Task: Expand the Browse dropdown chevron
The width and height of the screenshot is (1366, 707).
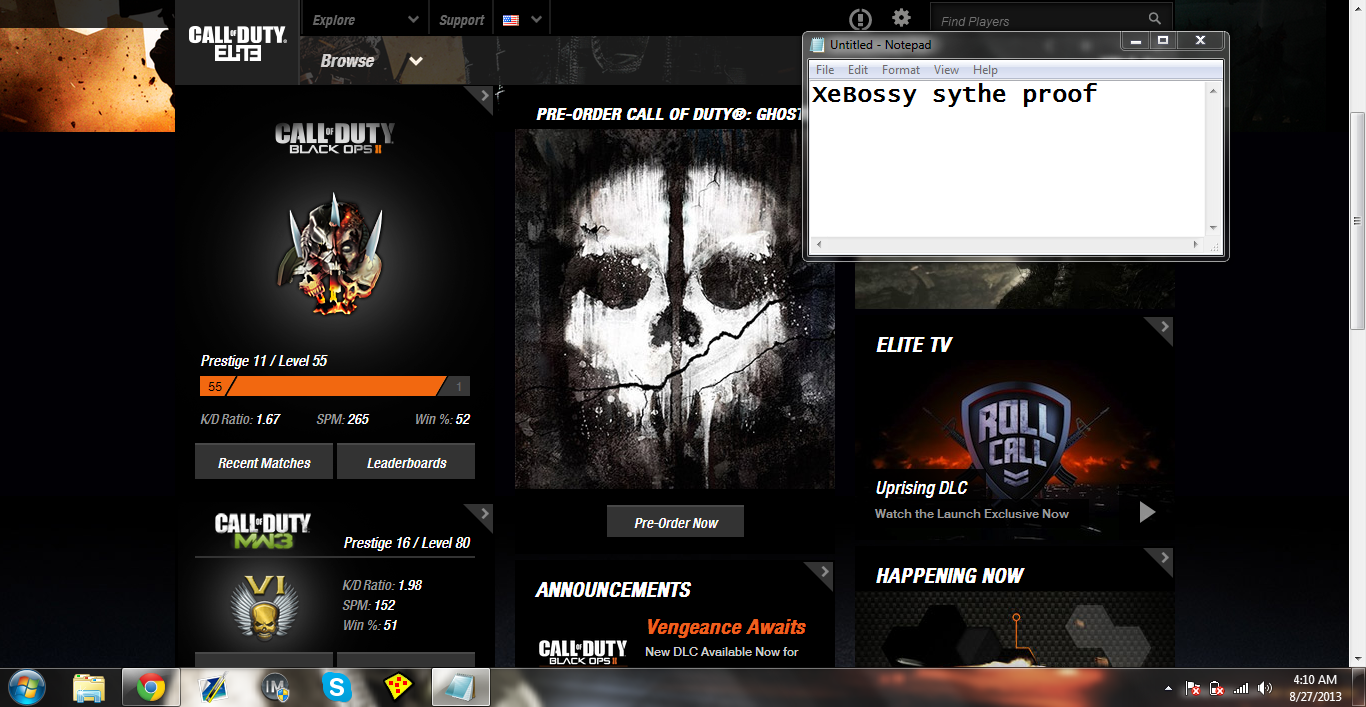Action: (416, 61)
